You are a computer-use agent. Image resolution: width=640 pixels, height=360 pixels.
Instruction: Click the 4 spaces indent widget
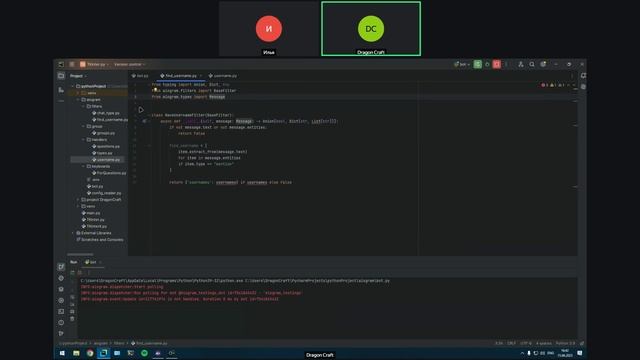click(544, 343)
